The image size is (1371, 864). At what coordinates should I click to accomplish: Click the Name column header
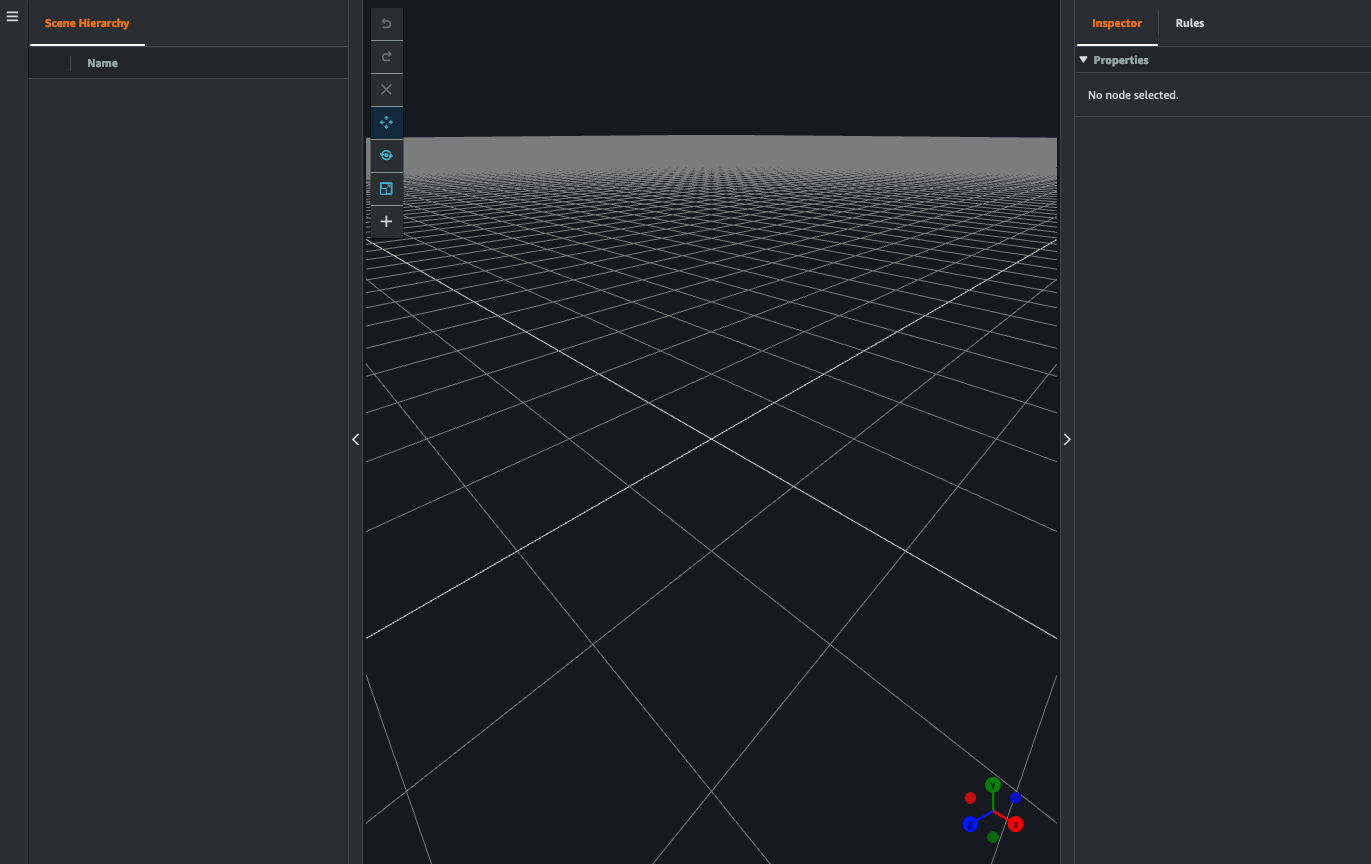(x=102, y=63)
